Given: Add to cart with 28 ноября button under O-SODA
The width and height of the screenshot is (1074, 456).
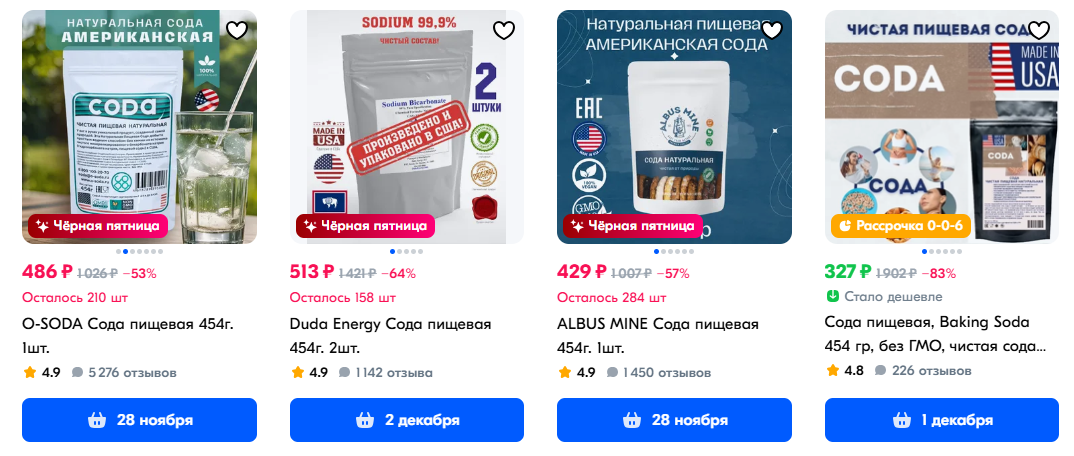Looking at the screenshot, I should tap(140, 420).
